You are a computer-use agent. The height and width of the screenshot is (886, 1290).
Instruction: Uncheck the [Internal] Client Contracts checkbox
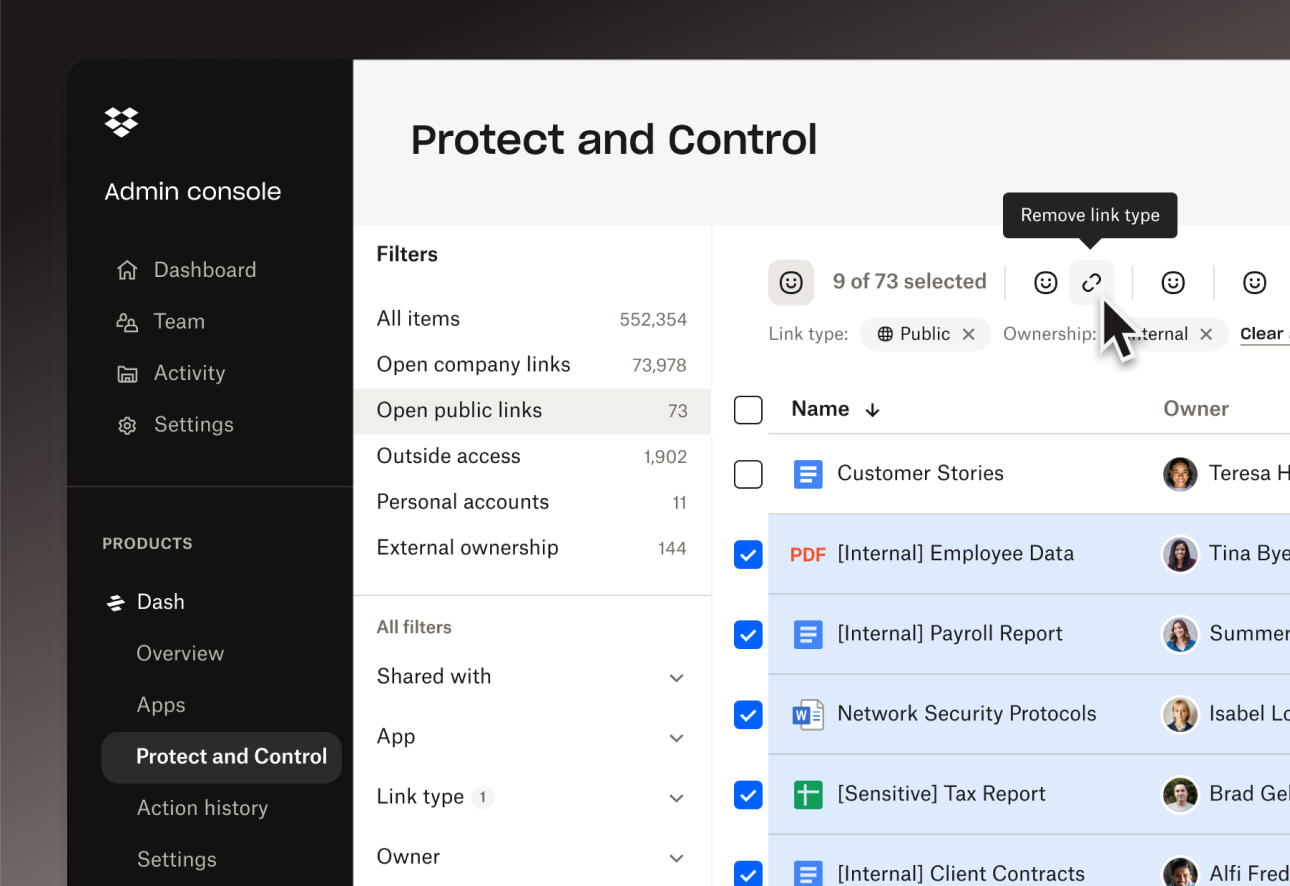(748, 873)
